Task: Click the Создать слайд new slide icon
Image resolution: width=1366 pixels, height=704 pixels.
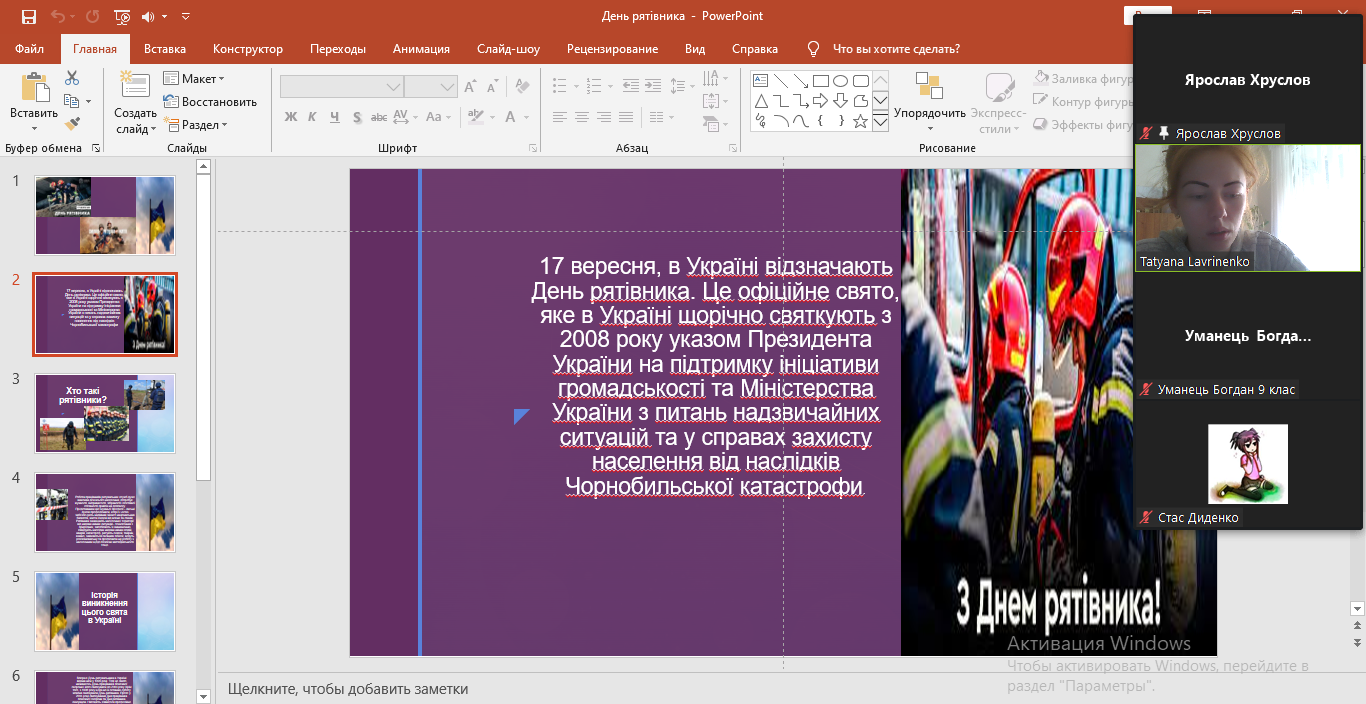Action: [134, 85]
